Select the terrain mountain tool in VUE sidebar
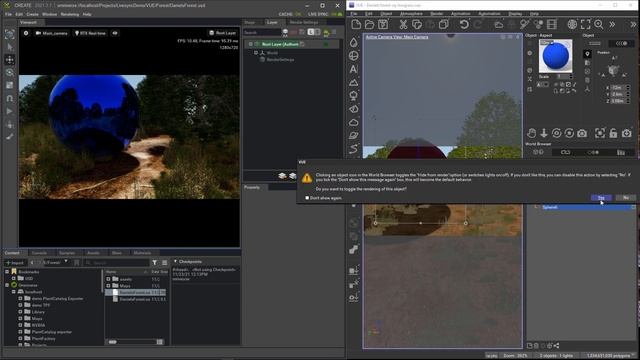640x360 pixels. (353, 82)
